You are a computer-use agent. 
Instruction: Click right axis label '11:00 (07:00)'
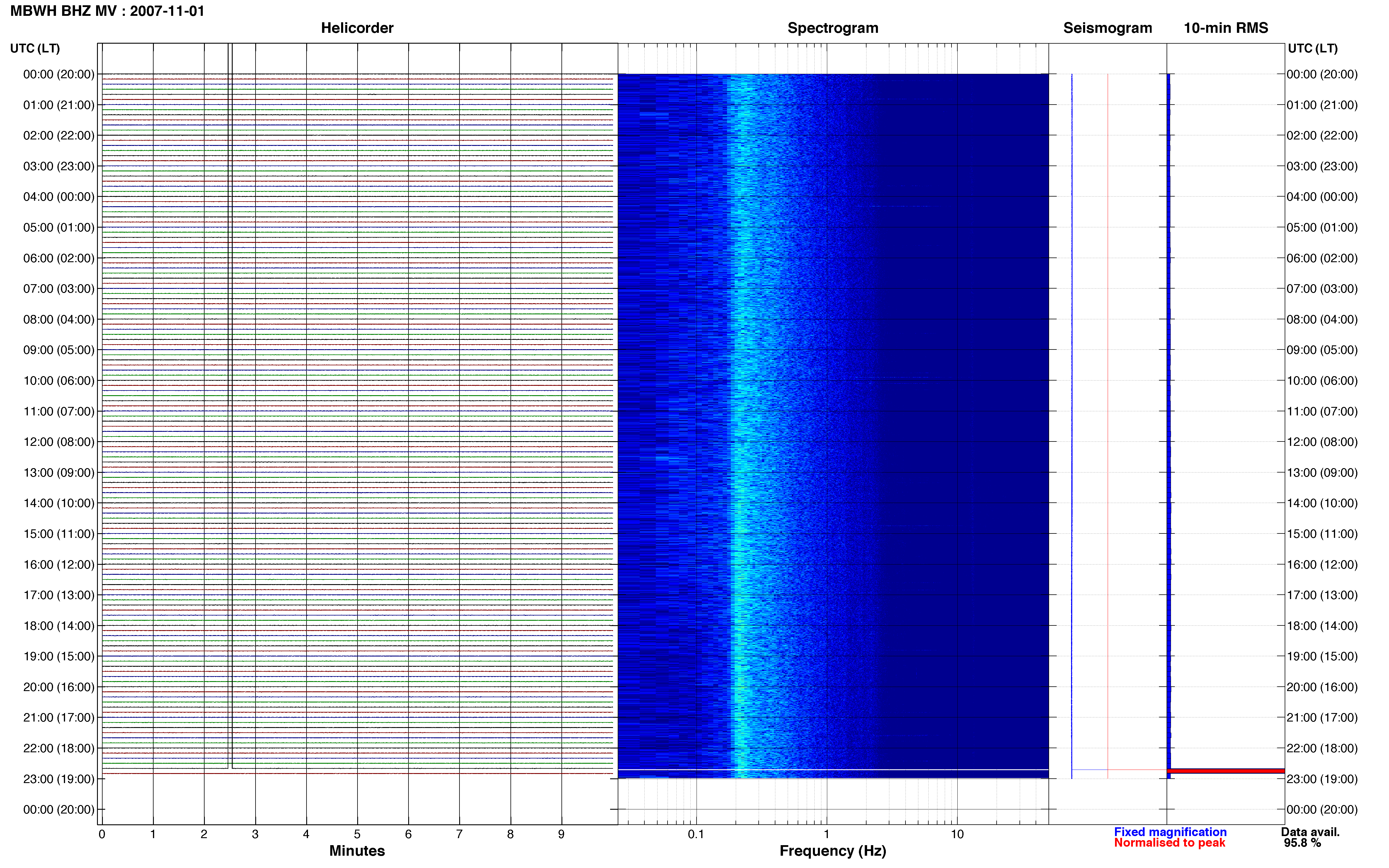pos(1322,412)
